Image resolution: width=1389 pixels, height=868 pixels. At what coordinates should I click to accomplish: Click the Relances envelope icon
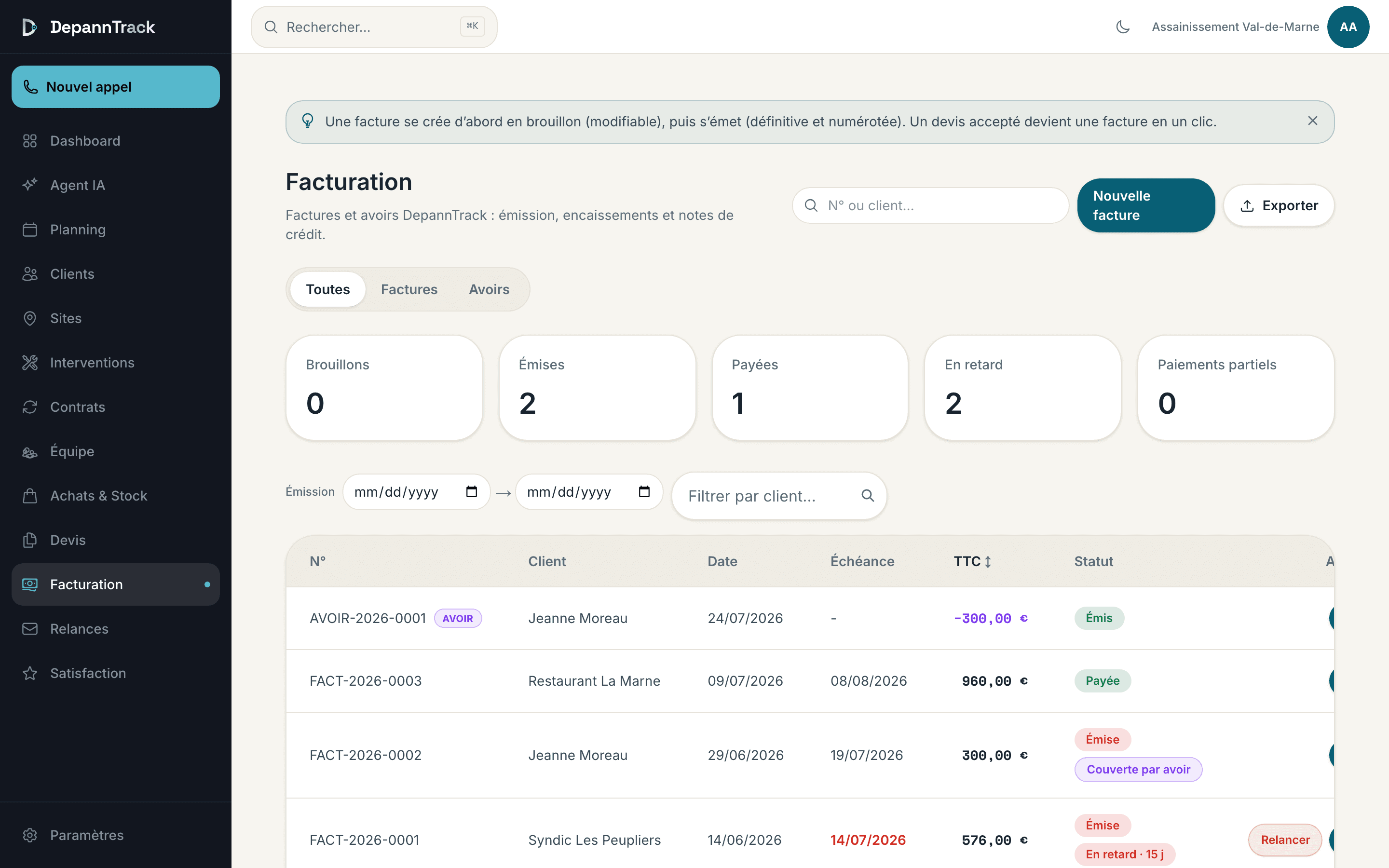tap(30, 629)
